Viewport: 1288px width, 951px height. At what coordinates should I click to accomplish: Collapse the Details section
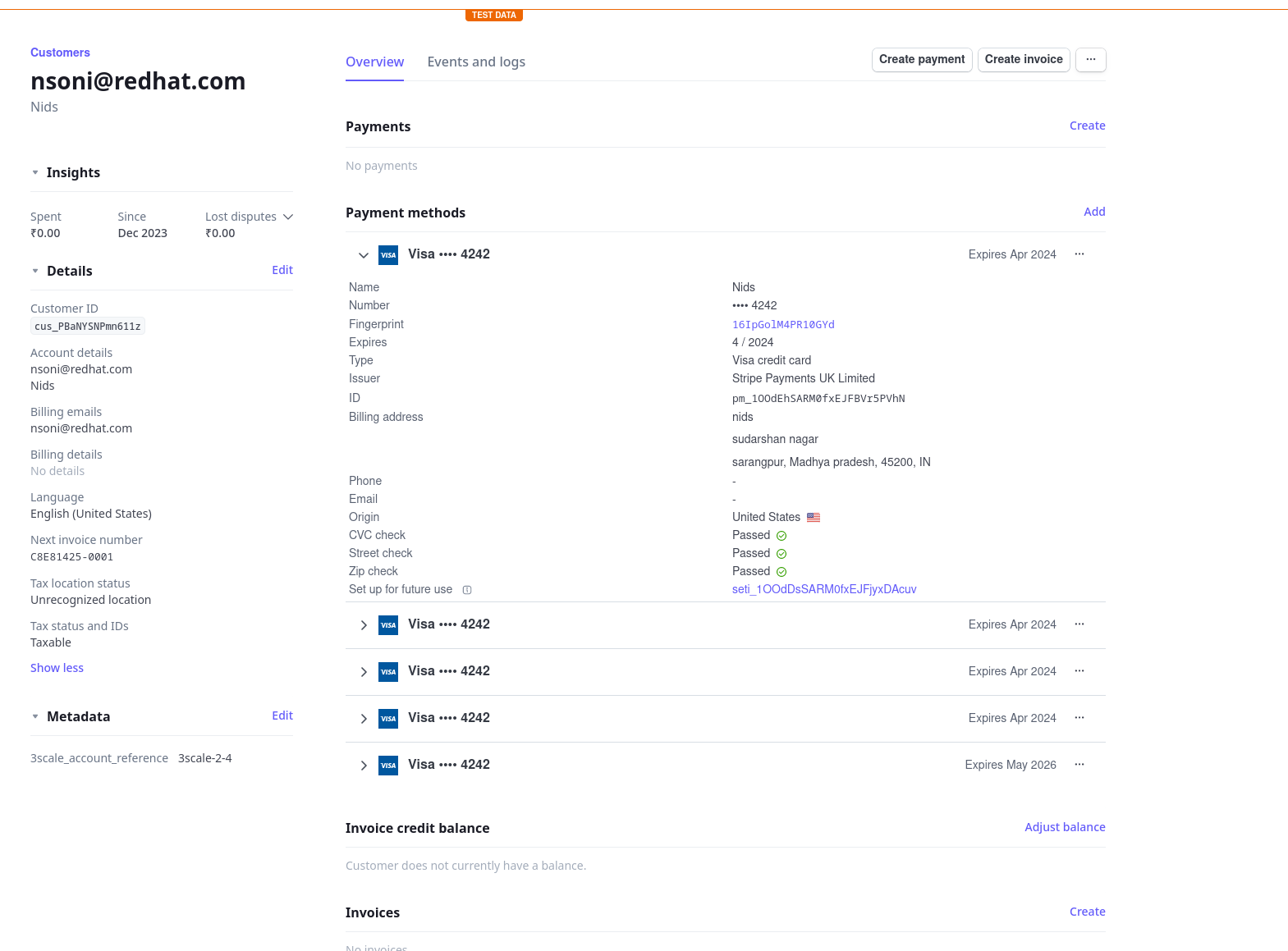(x=35, y=271)
